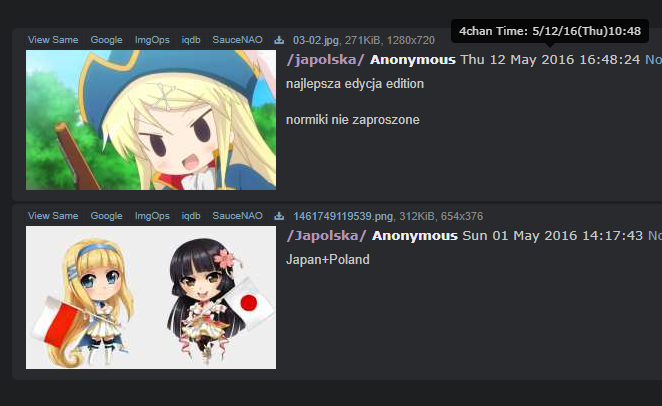
Task: Search first image with iqdb
Action: coord(191,40)
